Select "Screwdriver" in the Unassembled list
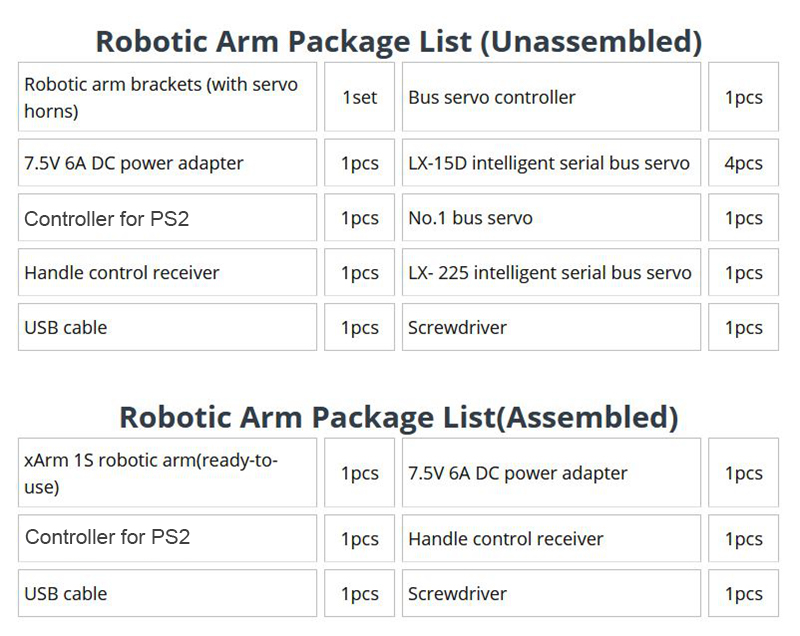This screenshot has height=636, width=800. pyautogui.click(x=551, y=327)
